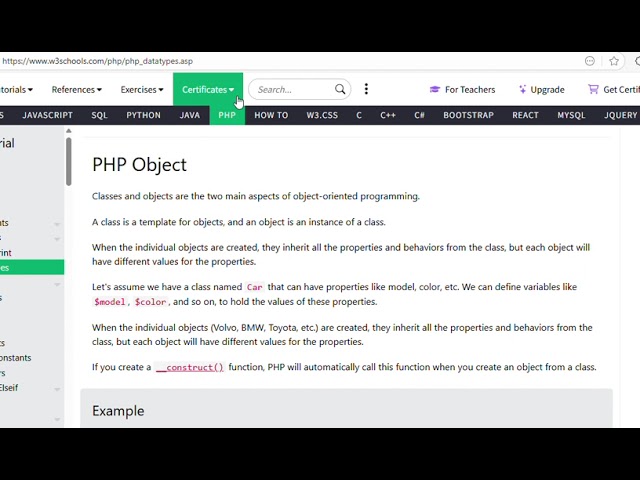
Task: Open the For Teachers link
Action: pyautogui.click(x=462, y=89)
